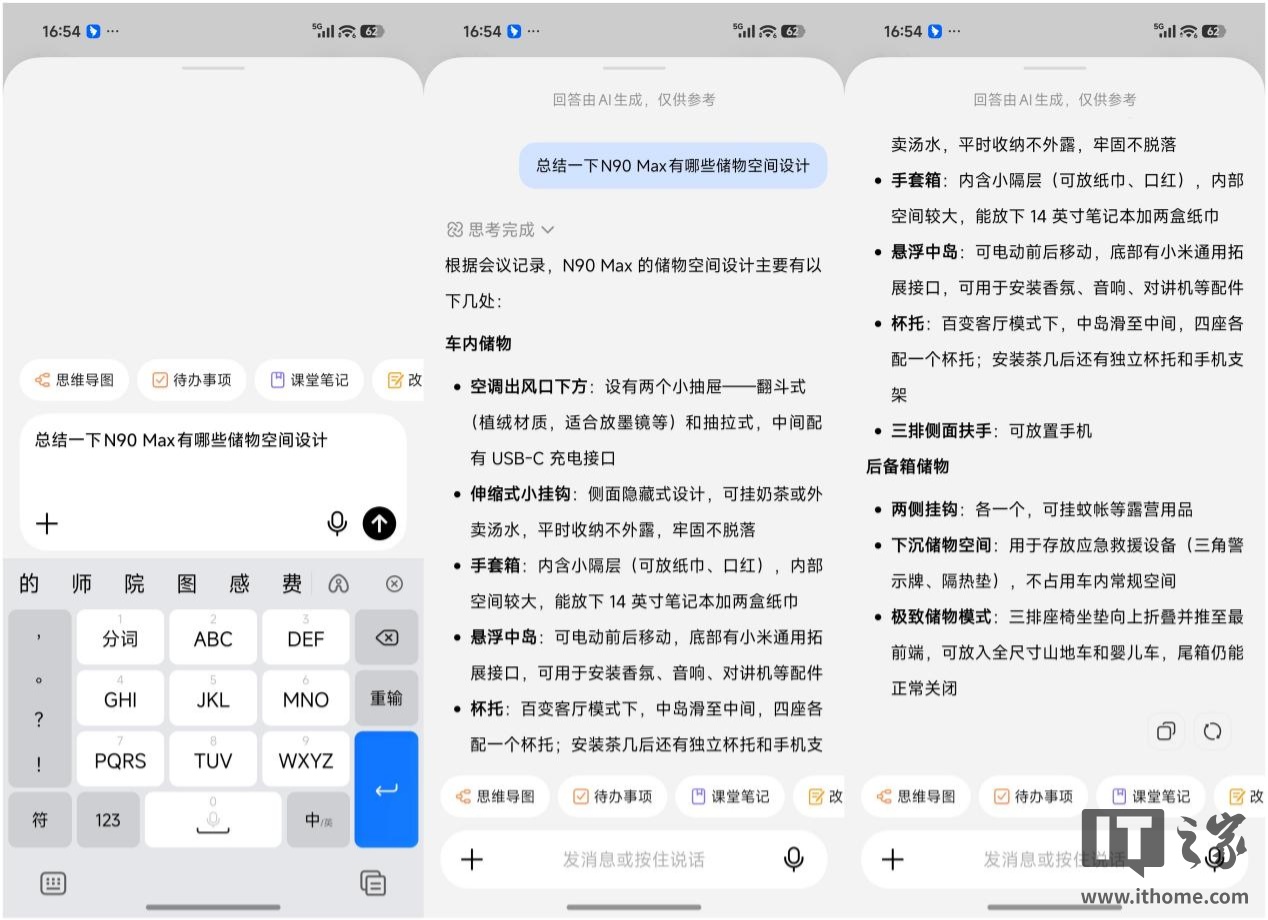1268x920 pixels.
Task: Tap the 5G signal icon in right screen
Action: [x=1164, y=30]
